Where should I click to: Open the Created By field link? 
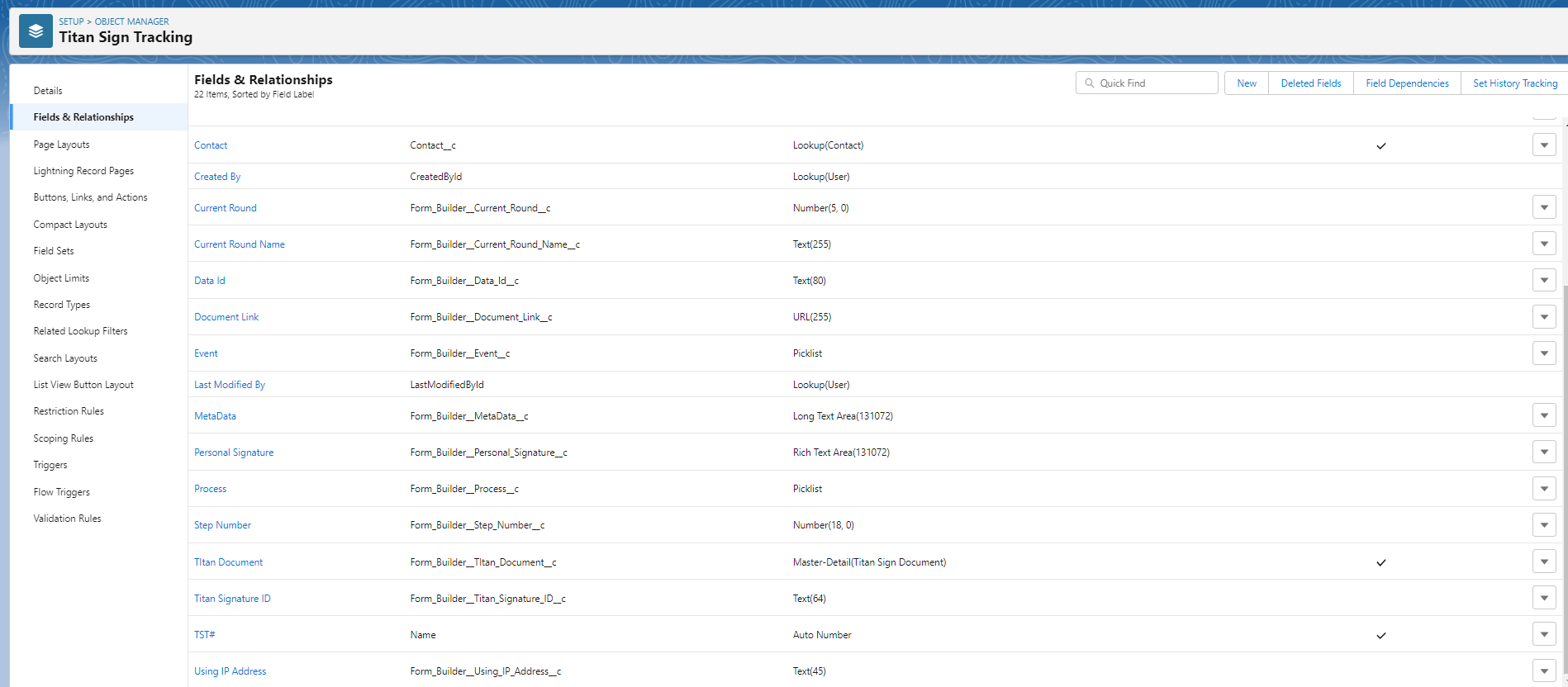point(217,177)
